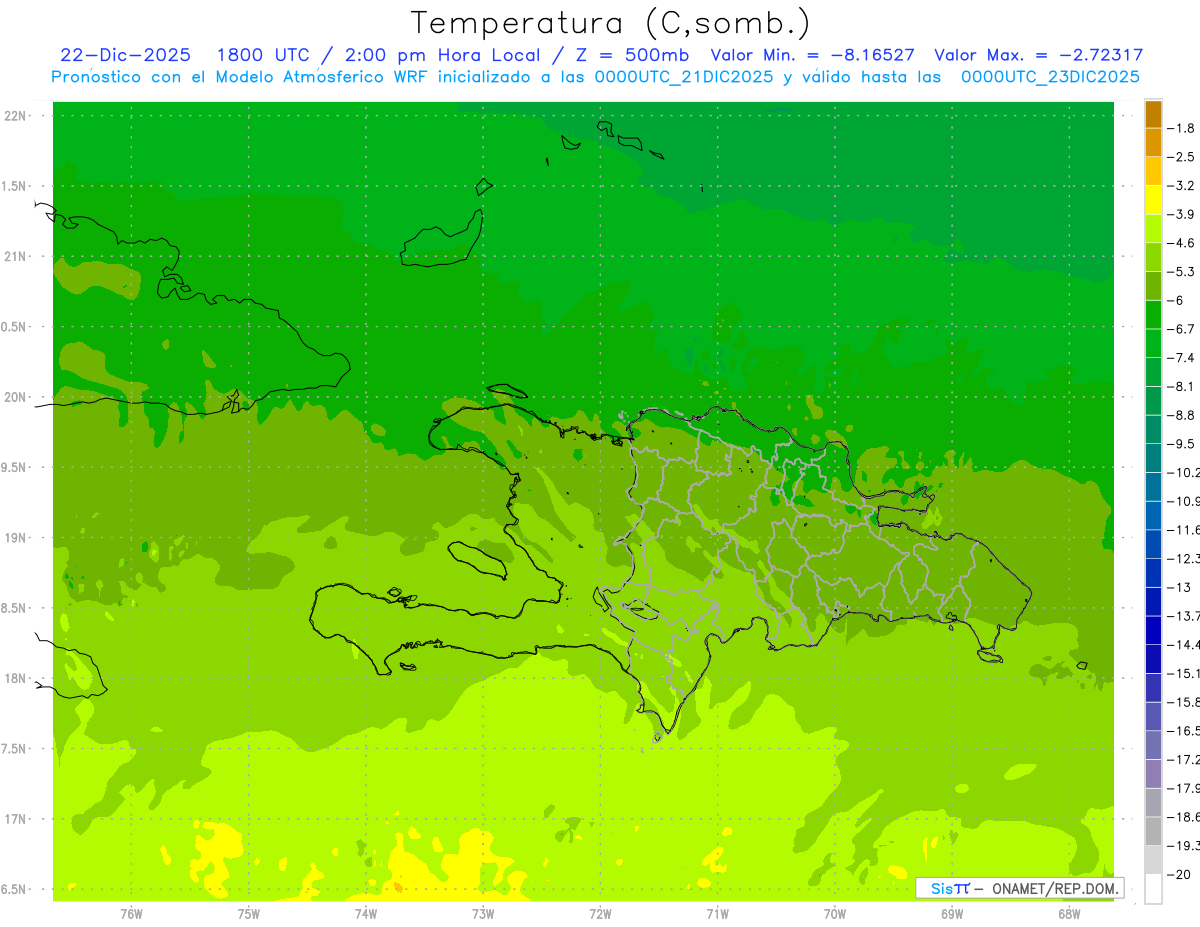Screen dimensions: 1200x927
Task: Click the '-13' legend value
Action: (1178, 588)
